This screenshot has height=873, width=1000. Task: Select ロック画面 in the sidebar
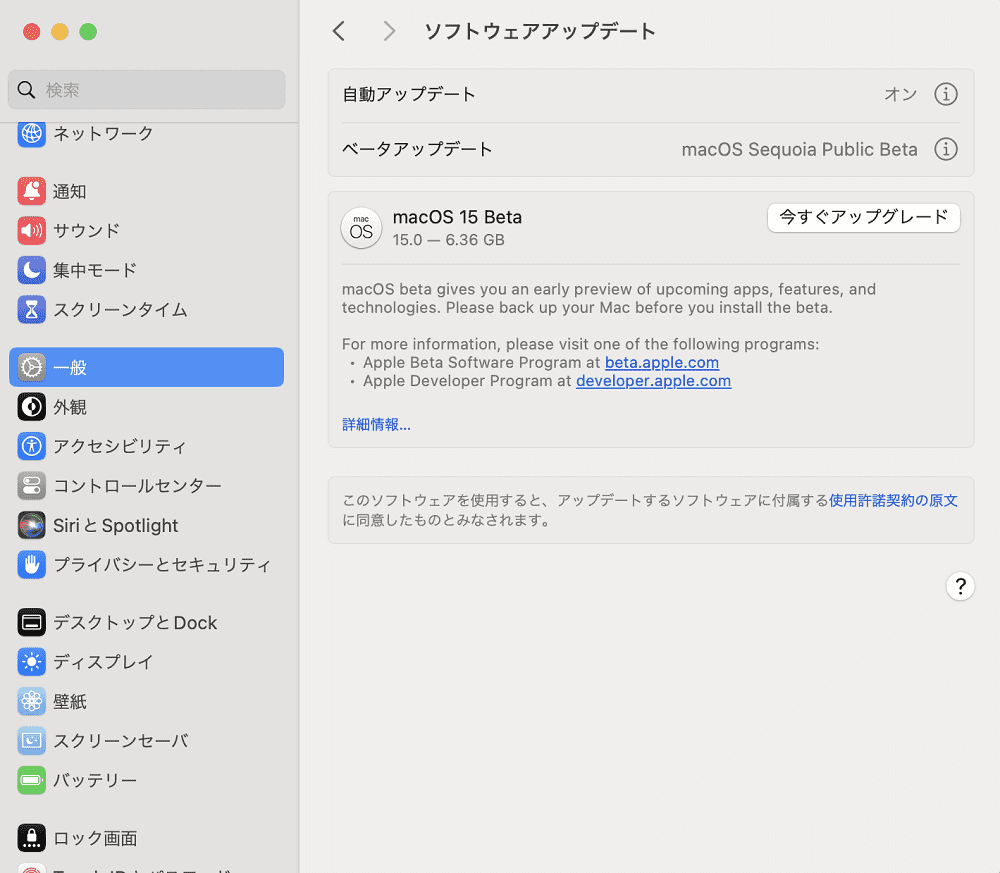(x=147, y=838)
